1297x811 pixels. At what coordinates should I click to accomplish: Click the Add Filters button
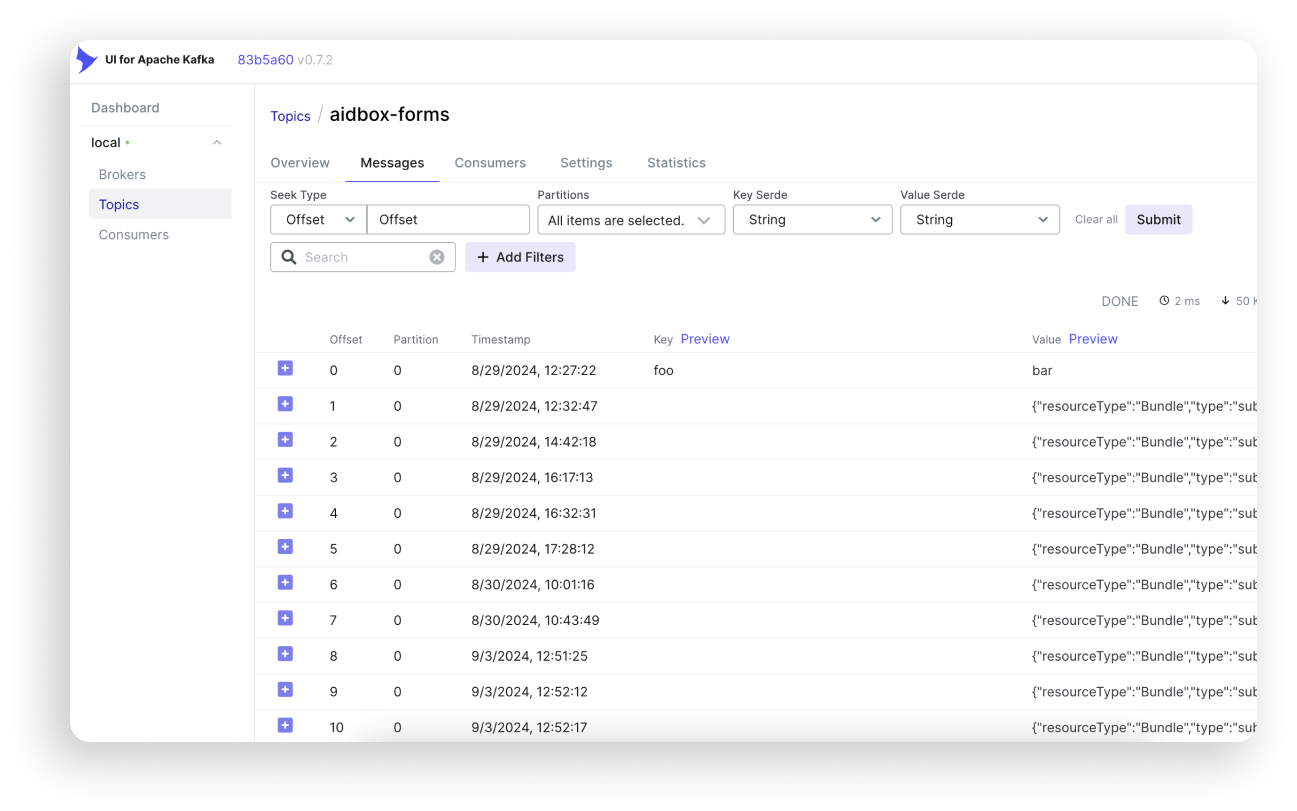[x=520, y=257]
